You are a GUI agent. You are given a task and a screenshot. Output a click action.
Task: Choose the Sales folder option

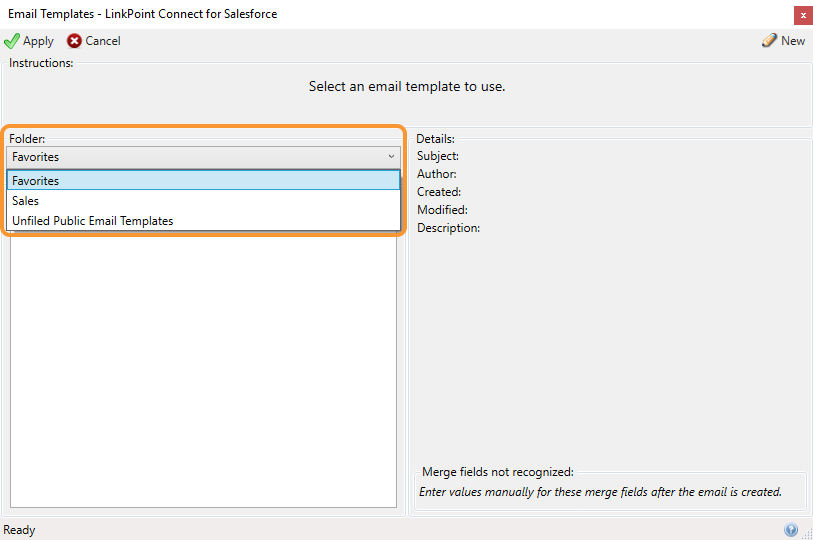click(x=203, y=201)
